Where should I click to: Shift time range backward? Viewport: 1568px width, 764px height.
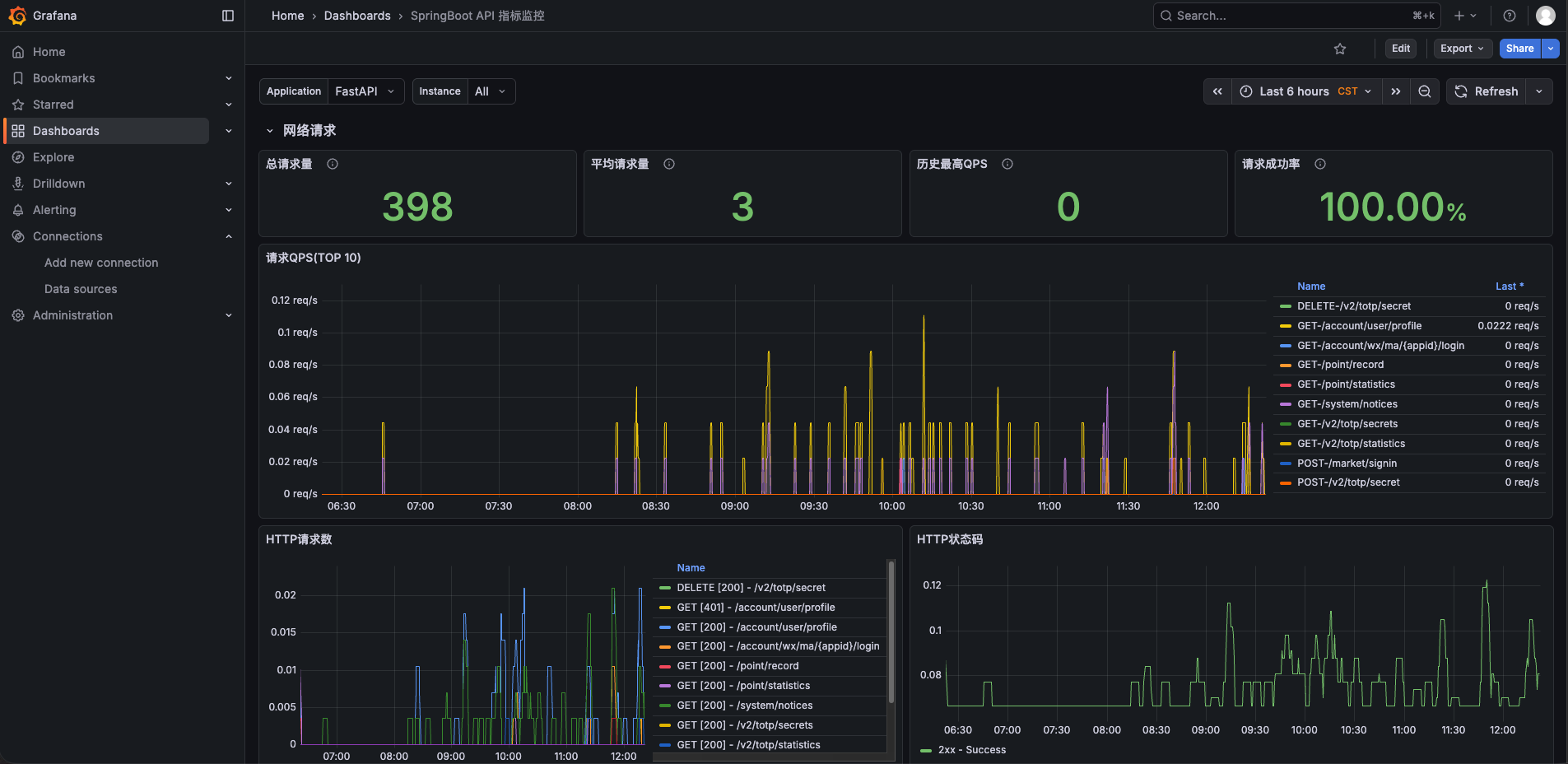1217,91
